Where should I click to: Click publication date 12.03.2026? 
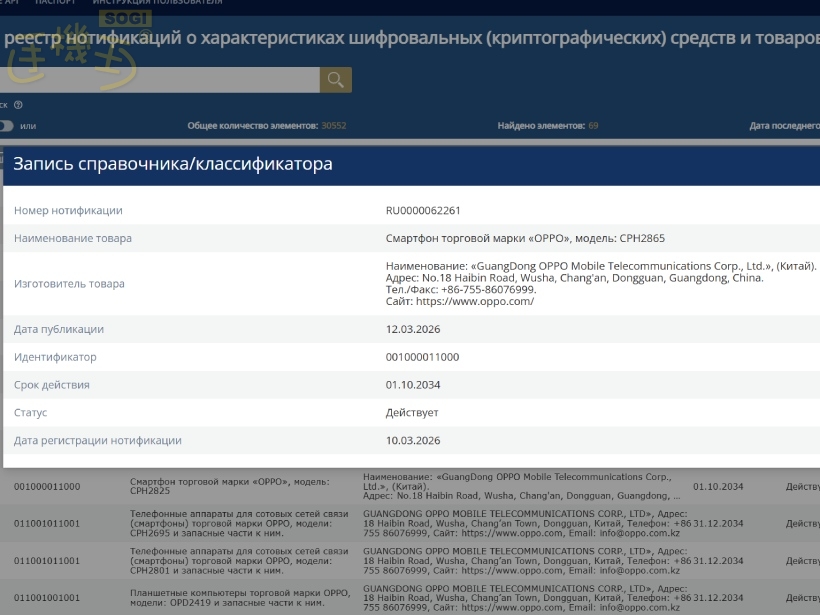point(413,329)
